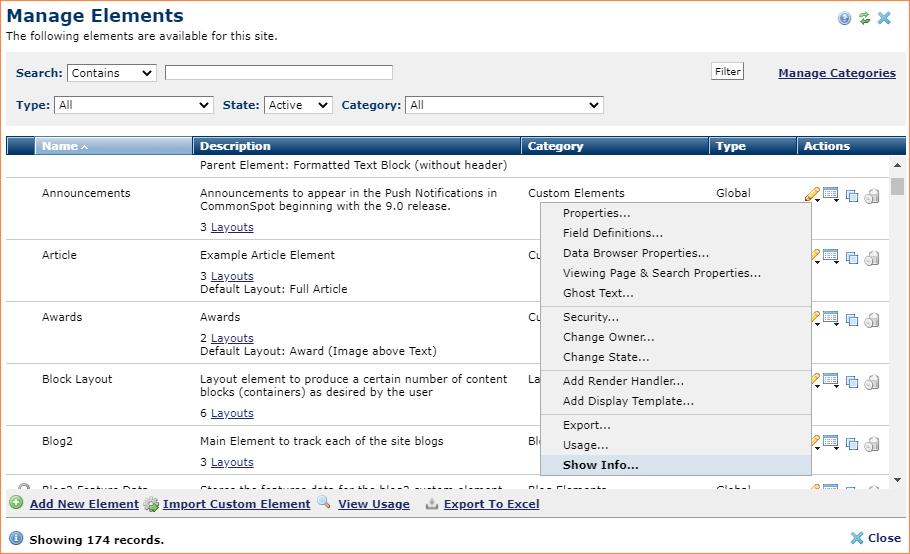Open the Type filter dropdown
This screenshot has height=554, width=910.
134,105
